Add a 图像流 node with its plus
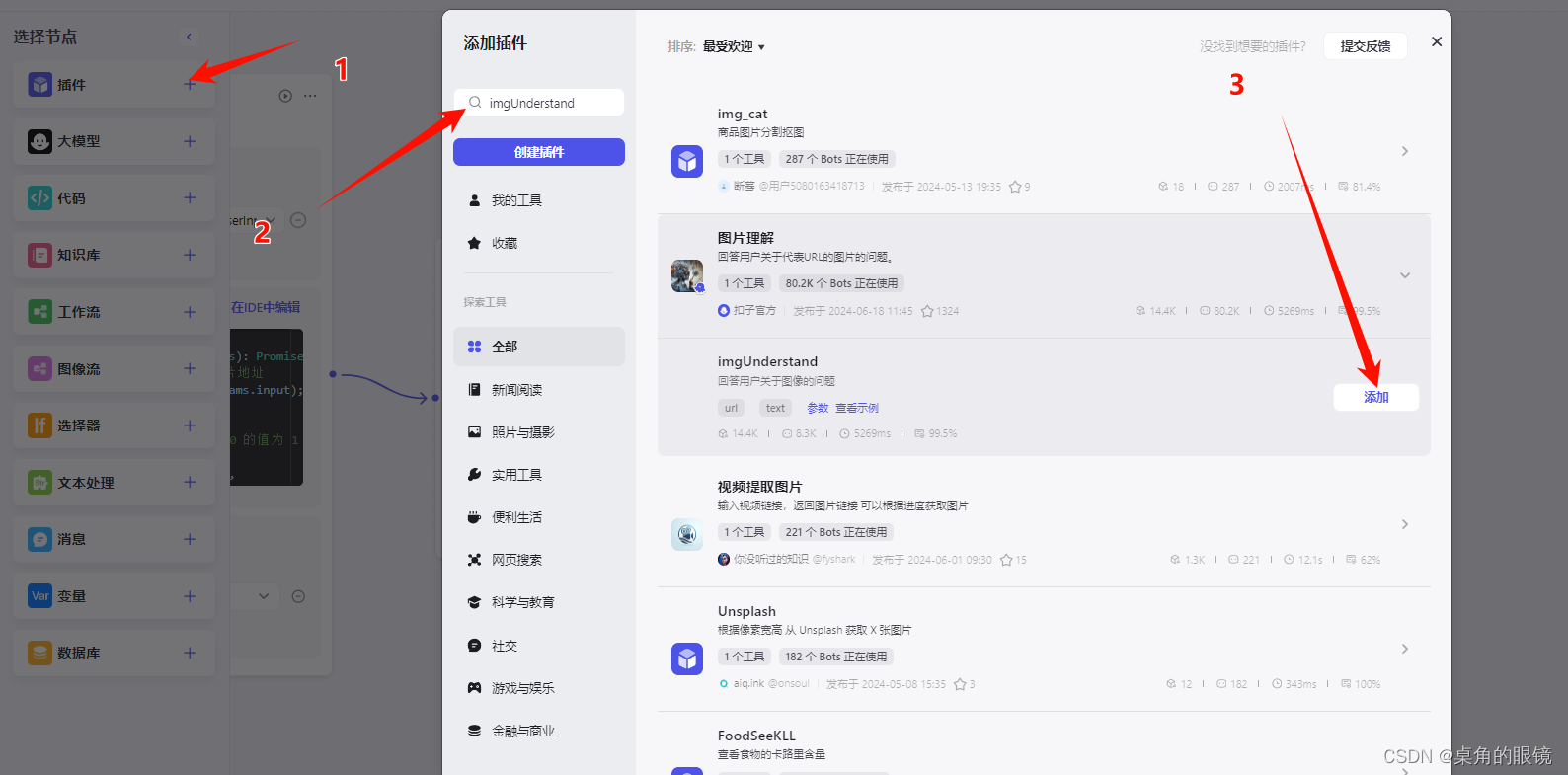 (190, 368)
